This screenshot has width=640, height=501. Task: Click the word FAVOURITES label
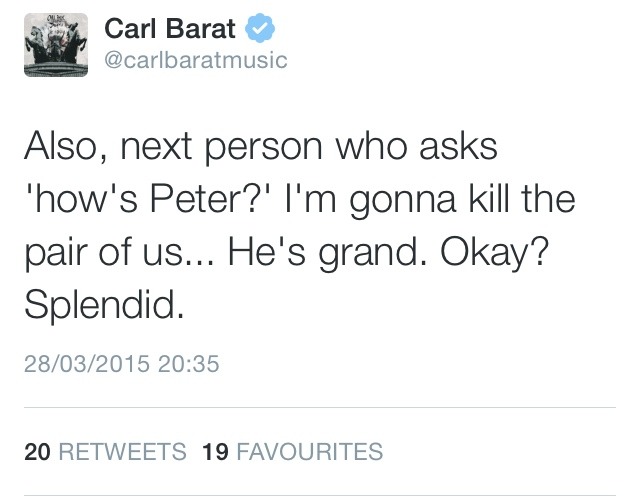[308, 452]
